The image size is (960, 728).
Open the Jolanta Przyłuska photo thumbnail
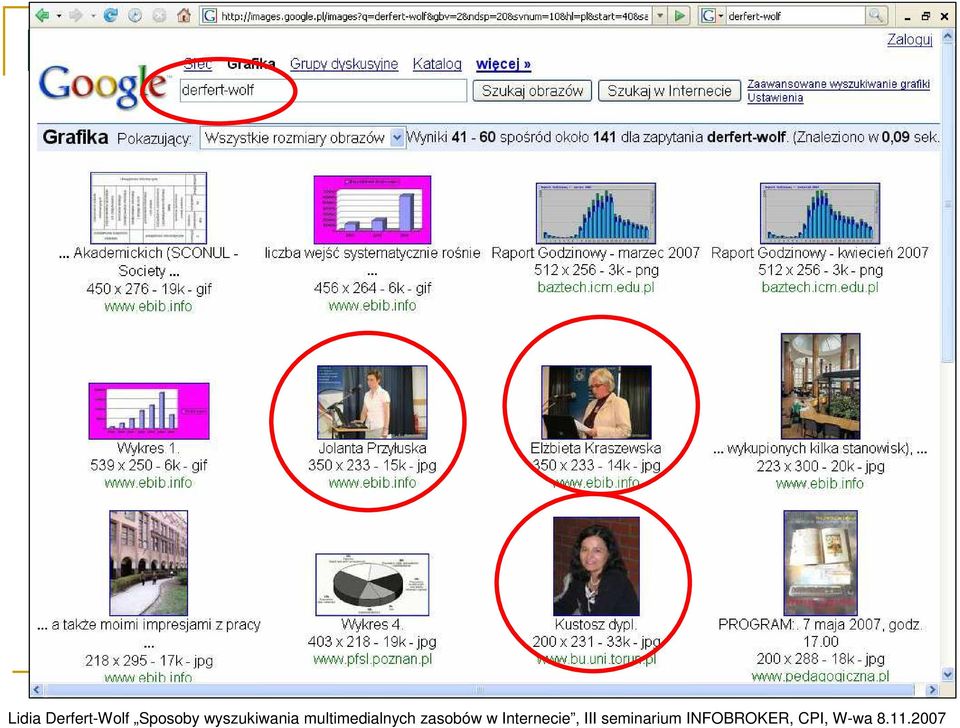(372, 402)
